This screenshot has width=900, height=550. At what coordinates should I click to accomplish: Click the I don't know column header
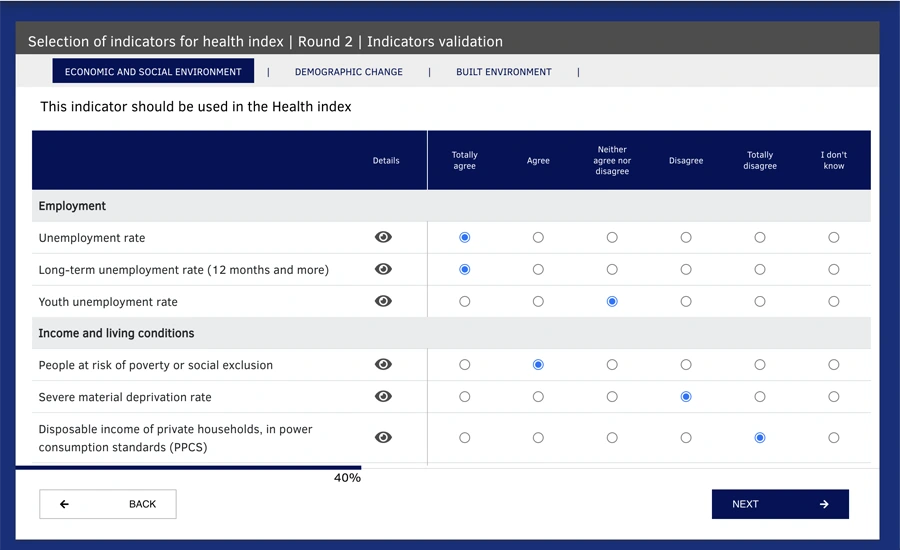tap(833, 160)
